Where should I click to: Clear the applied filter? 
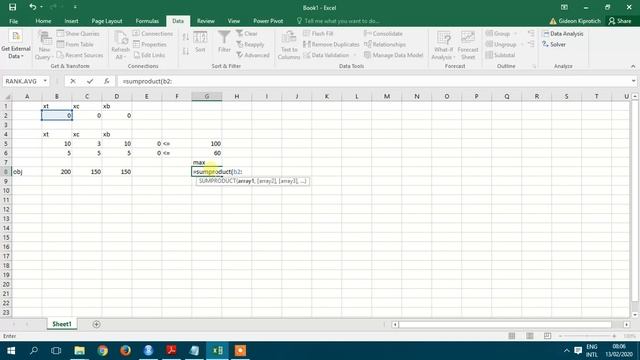pyautogui.click(x=247, y=33)
